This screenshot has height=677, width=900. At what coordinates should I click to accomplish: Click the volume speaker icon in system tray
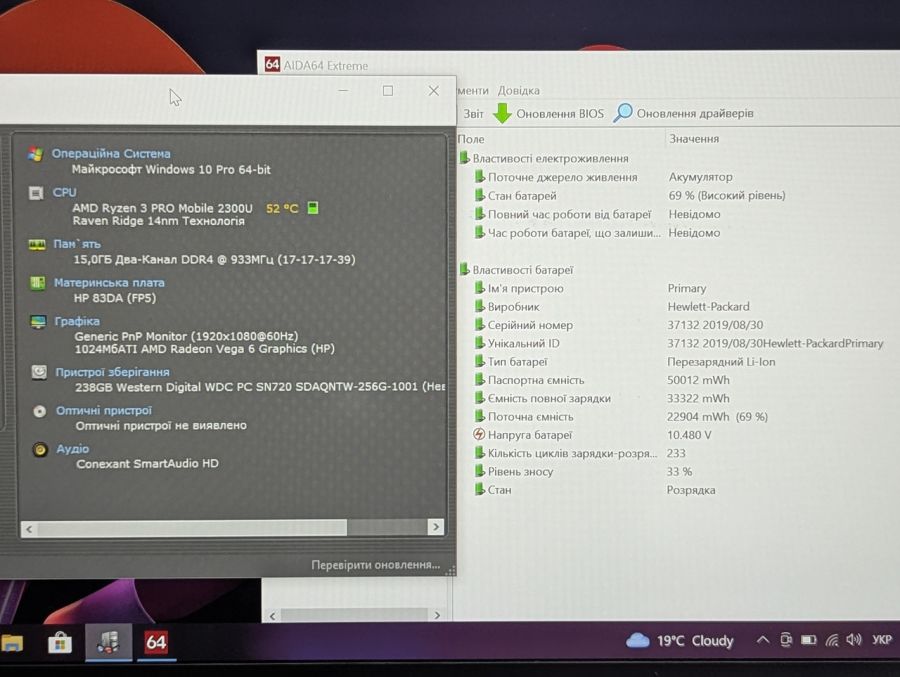click(x=854, y=639)
